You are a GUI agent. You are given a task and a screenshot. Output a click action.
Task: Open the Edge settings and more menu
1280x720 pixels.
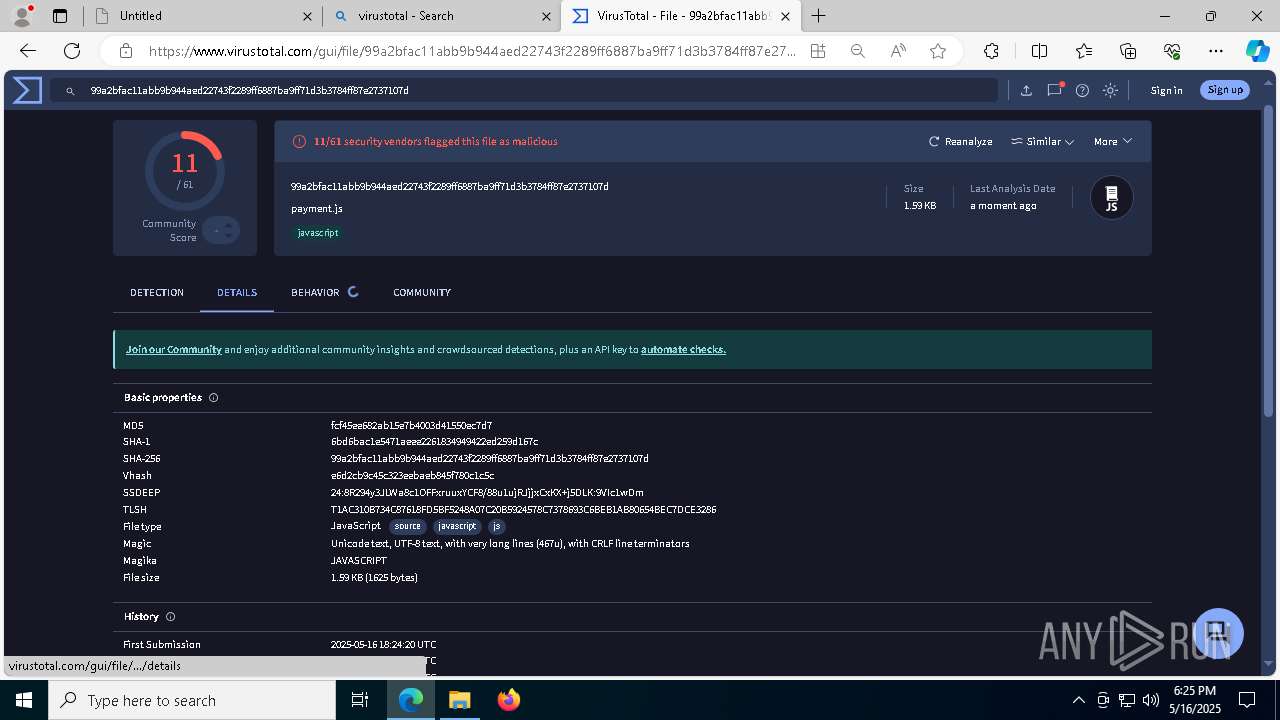[1216, 51]
